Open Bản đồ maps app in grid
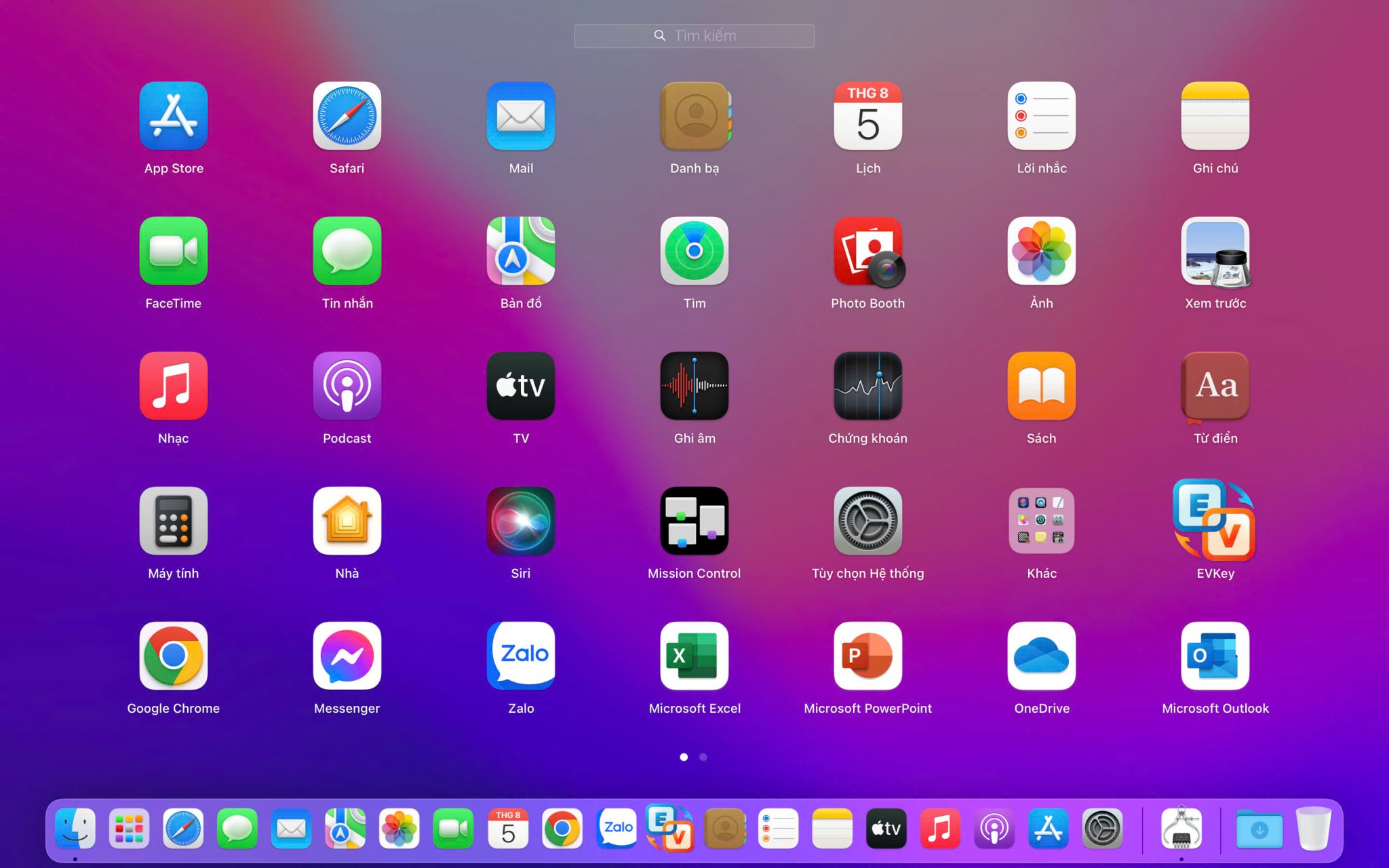Viewport: 1389px width, 868px height. click(521, 251)
